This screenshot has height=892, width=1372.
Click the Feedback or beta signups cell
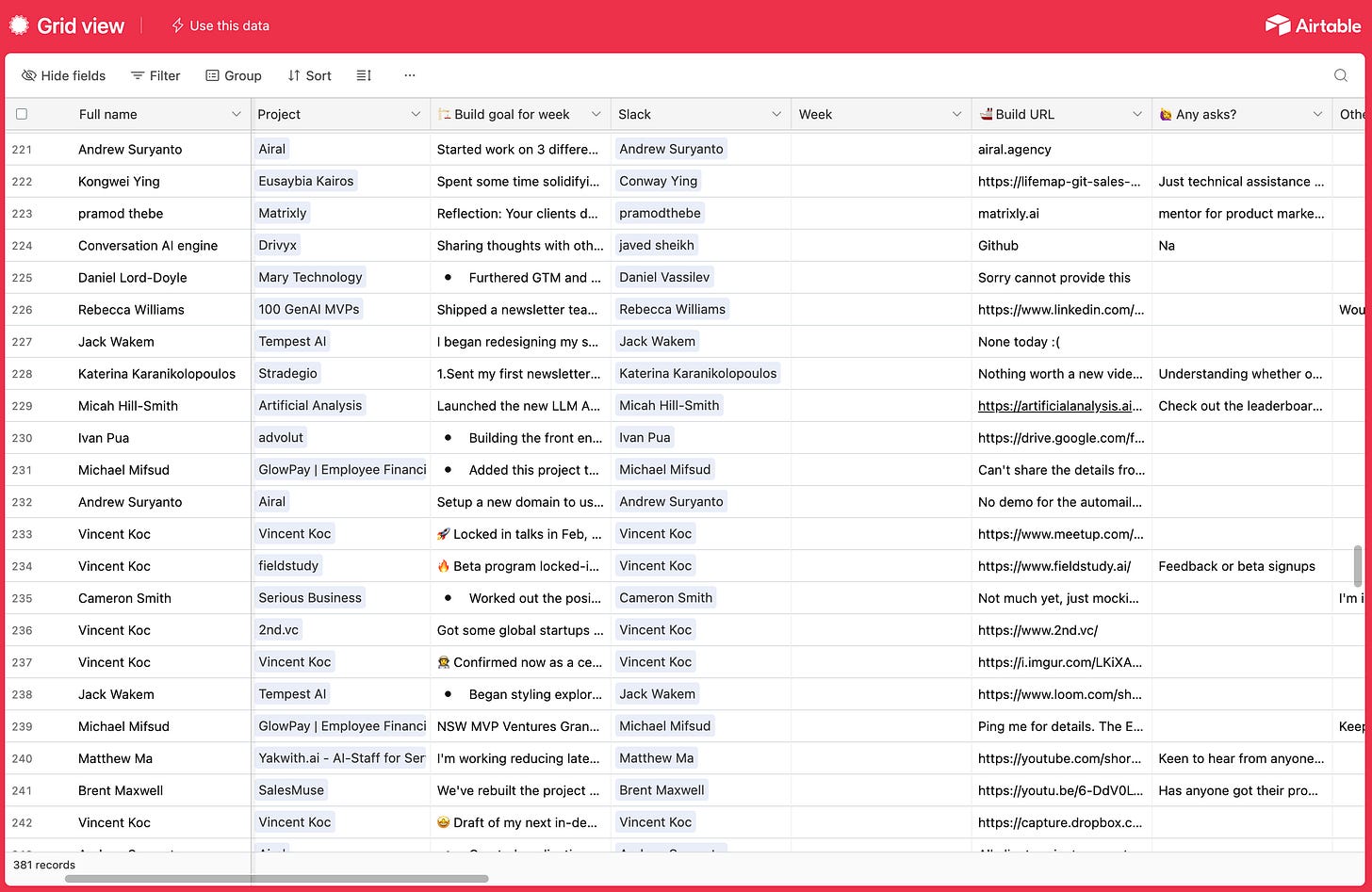1242,566
